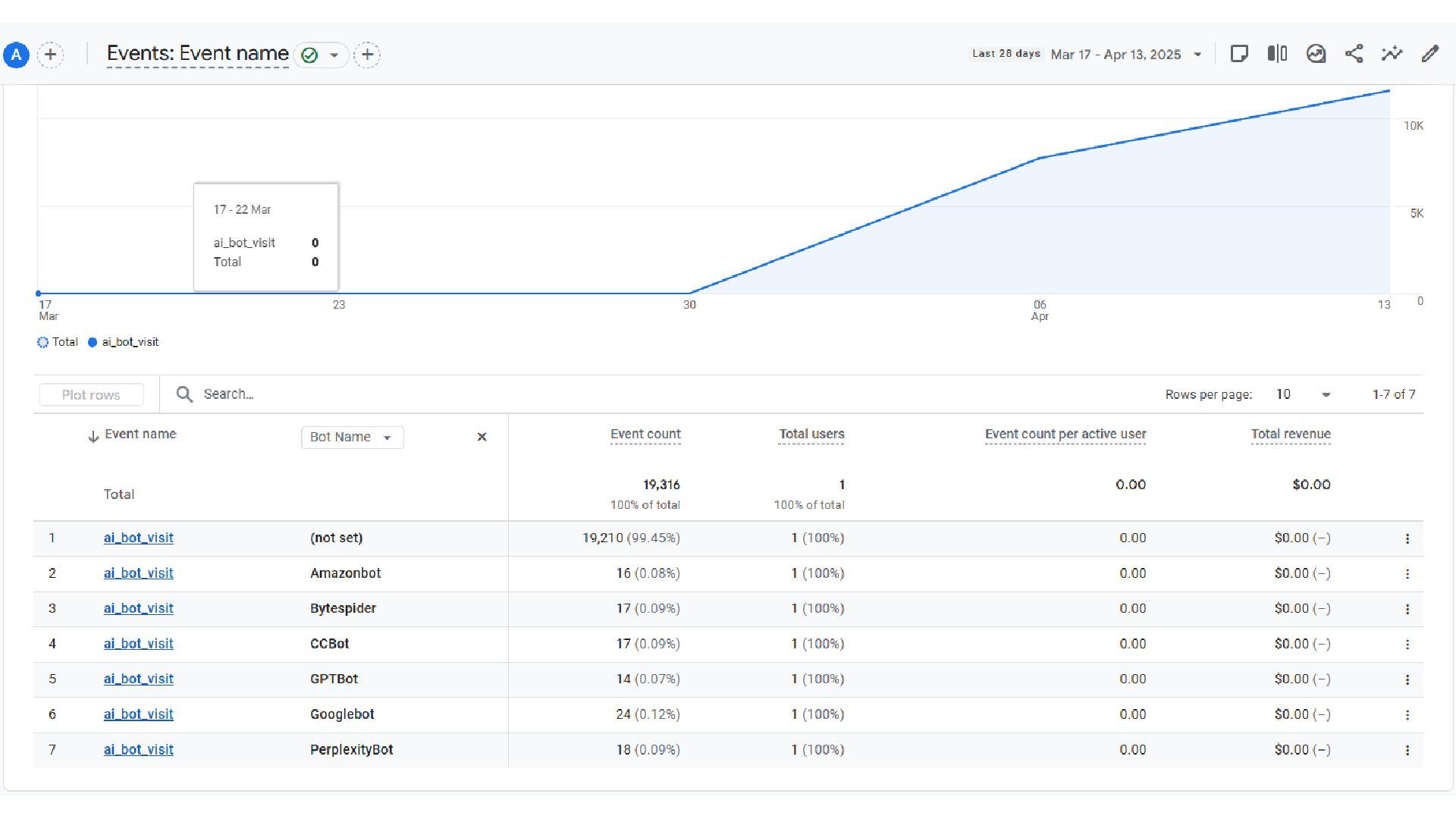Click the table Search field

(x=227, y=394)
